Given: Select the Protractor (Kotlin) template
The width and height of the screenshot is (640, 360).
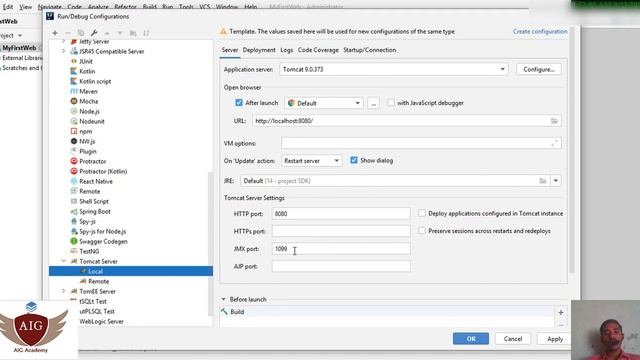Looking at the screenshot, I should click(103, 171).
